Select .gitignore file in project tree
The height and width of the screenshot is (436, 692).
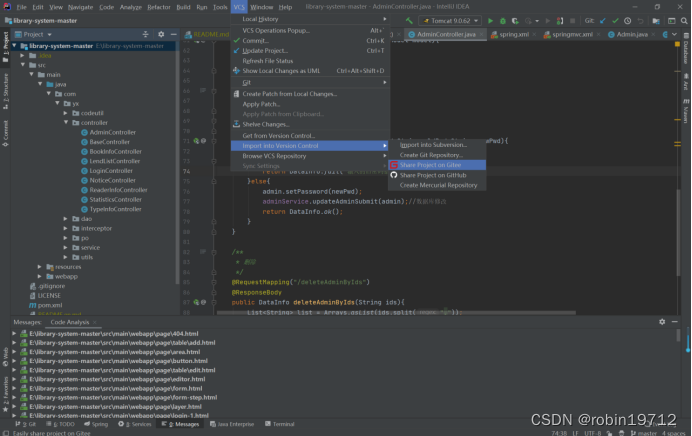coord(47,286)
